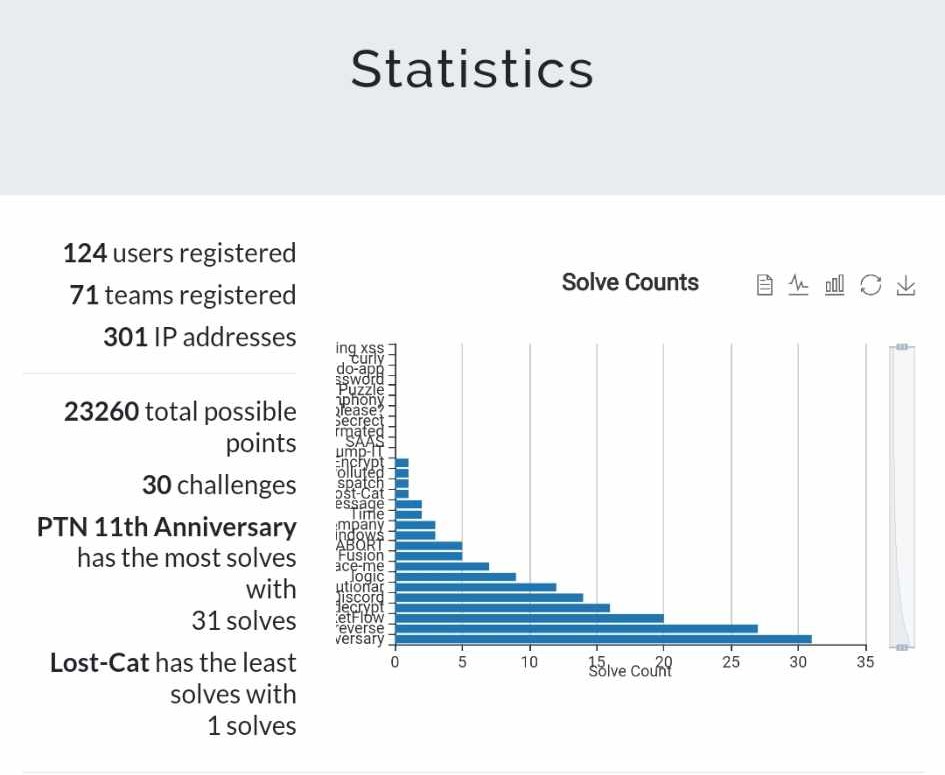The image size is (945, 775).
Task: Open the chart's data view table
Action: click(x=764, y=285)
